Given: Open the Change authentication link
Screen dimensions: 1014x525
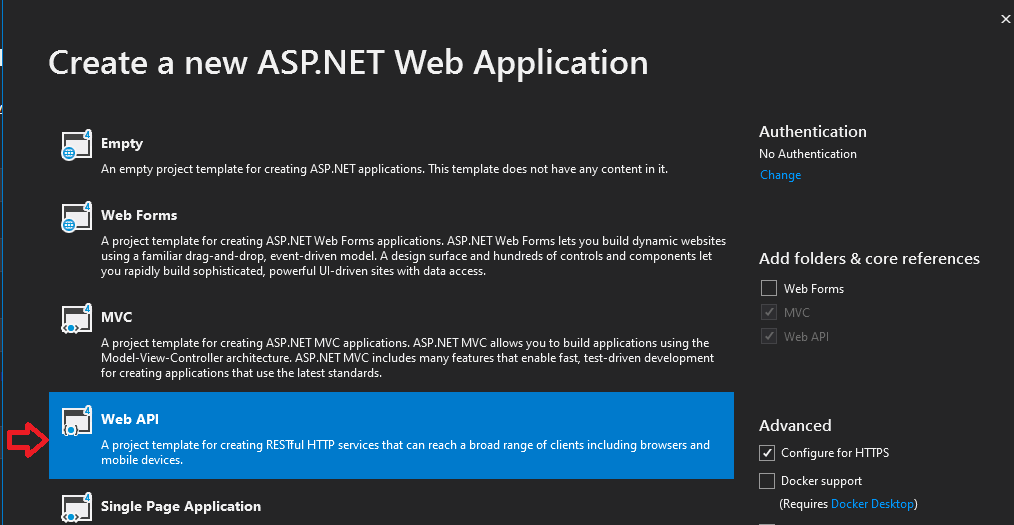Looking at the screenshot, I should [x=781, y=175].
